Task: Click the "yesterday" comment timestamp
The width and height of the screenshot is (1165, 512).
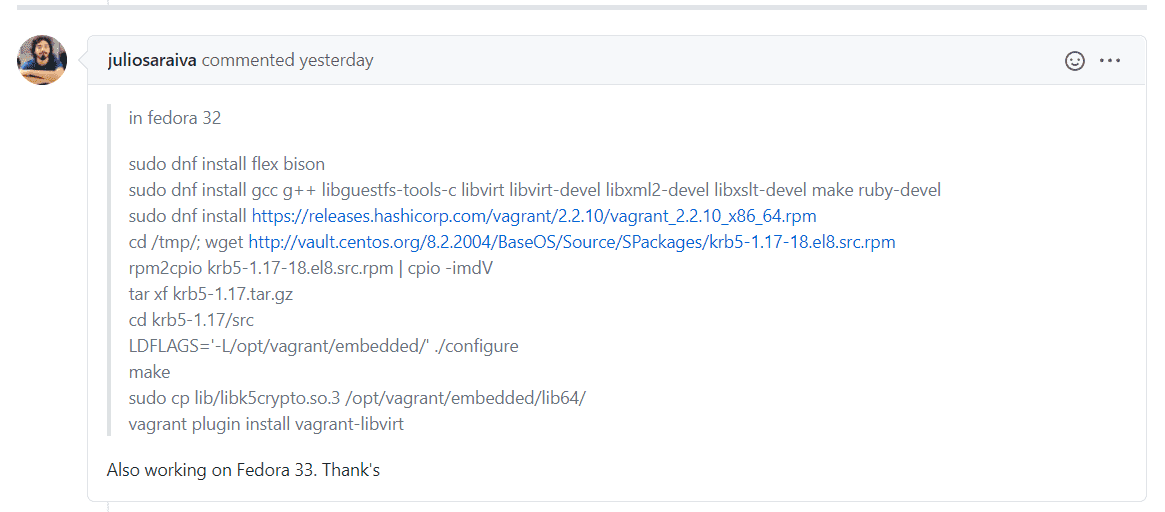Action: (x=336, y=60)
